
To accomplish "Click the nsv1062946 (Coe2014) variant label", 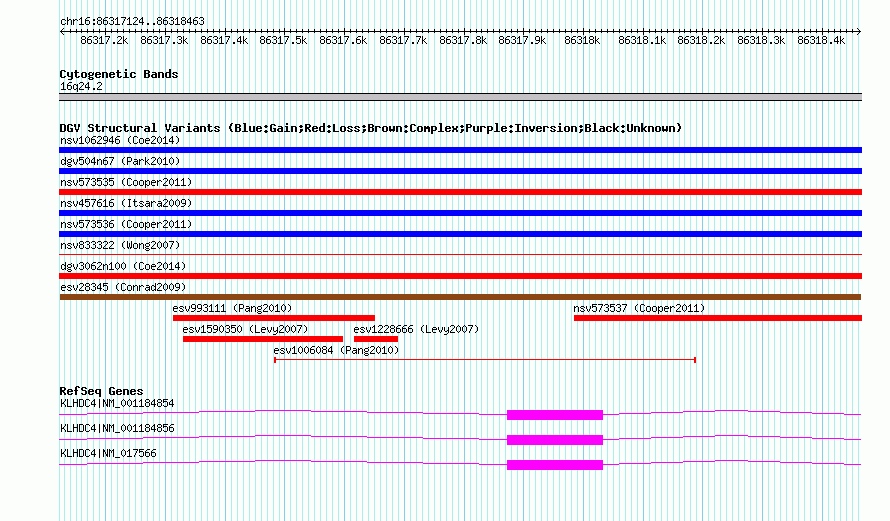I will pyautogui.click(x=120, y=140).
